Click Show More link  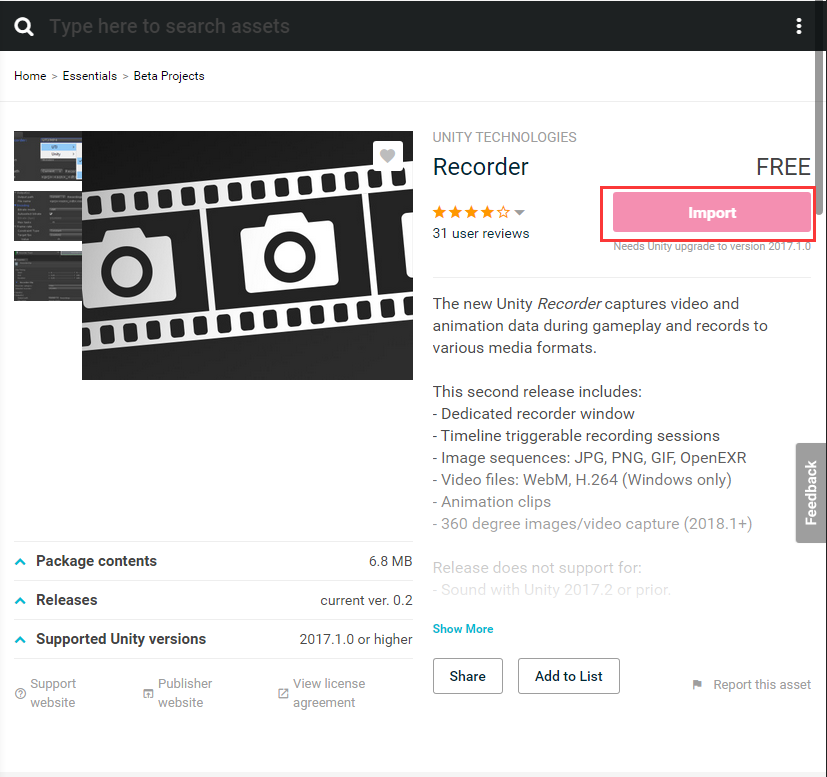pyautogui.click(x=463, y=629)
